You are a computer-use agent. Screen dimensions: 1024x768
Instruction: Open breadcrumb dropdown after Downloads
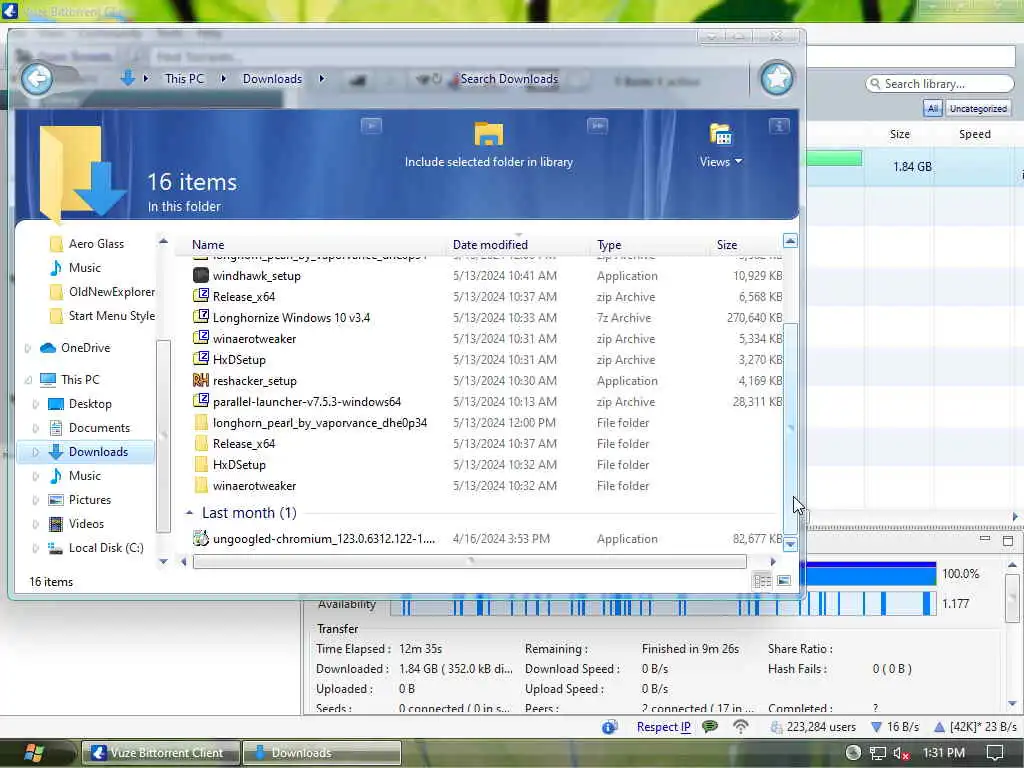pyautogui.click(x=321, y=78)
